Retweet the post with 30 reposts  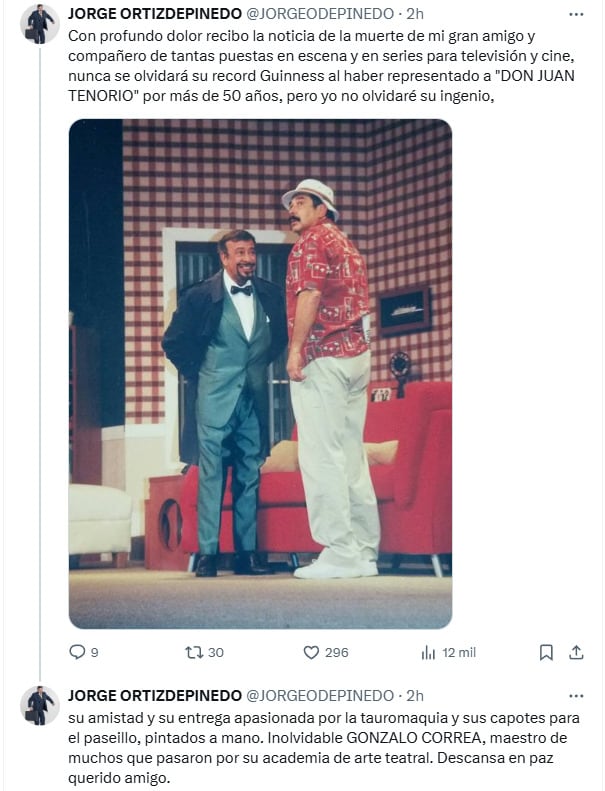coord(194,652)
